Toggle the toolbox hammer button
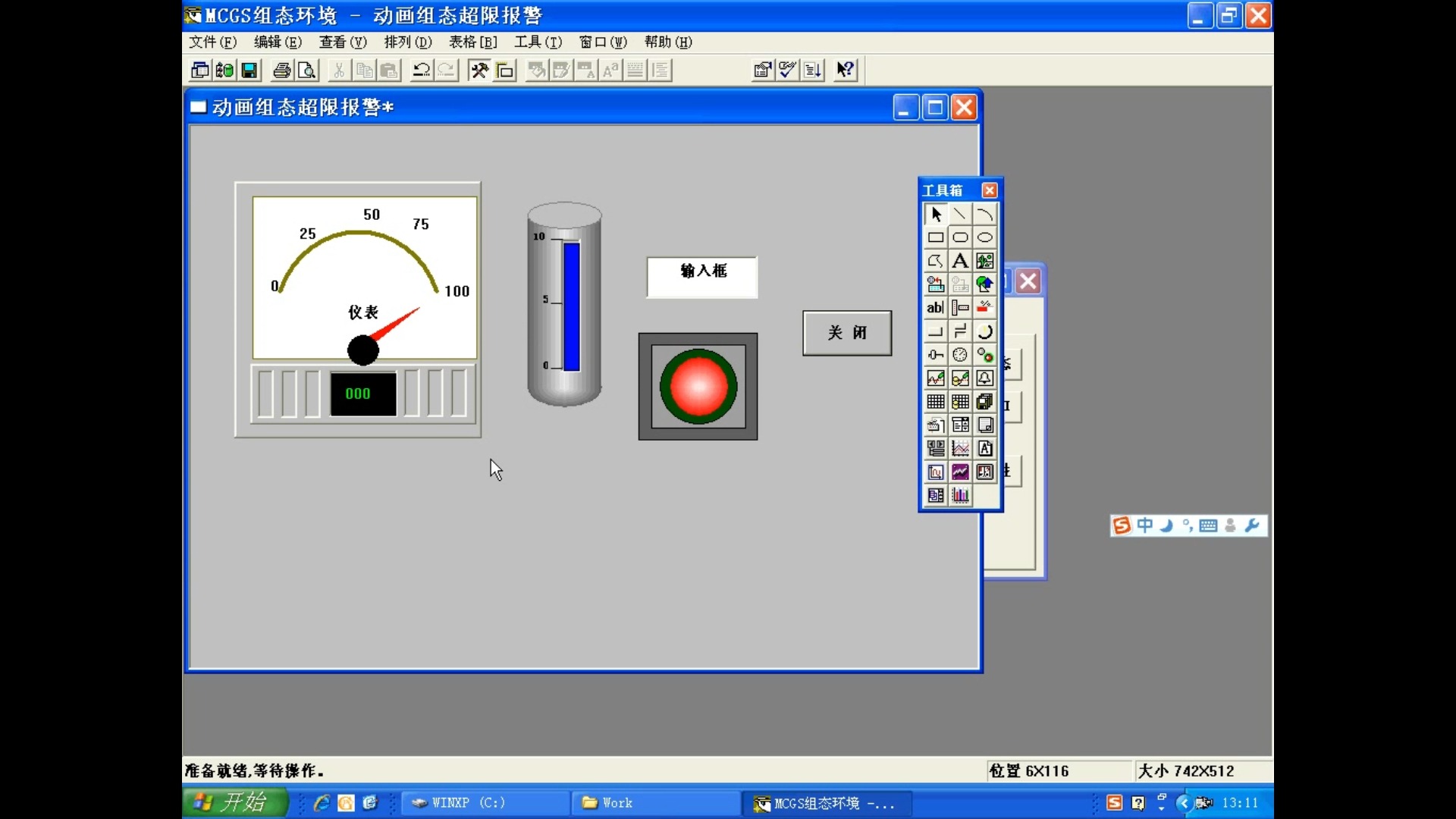 click(x=479, y=71)
